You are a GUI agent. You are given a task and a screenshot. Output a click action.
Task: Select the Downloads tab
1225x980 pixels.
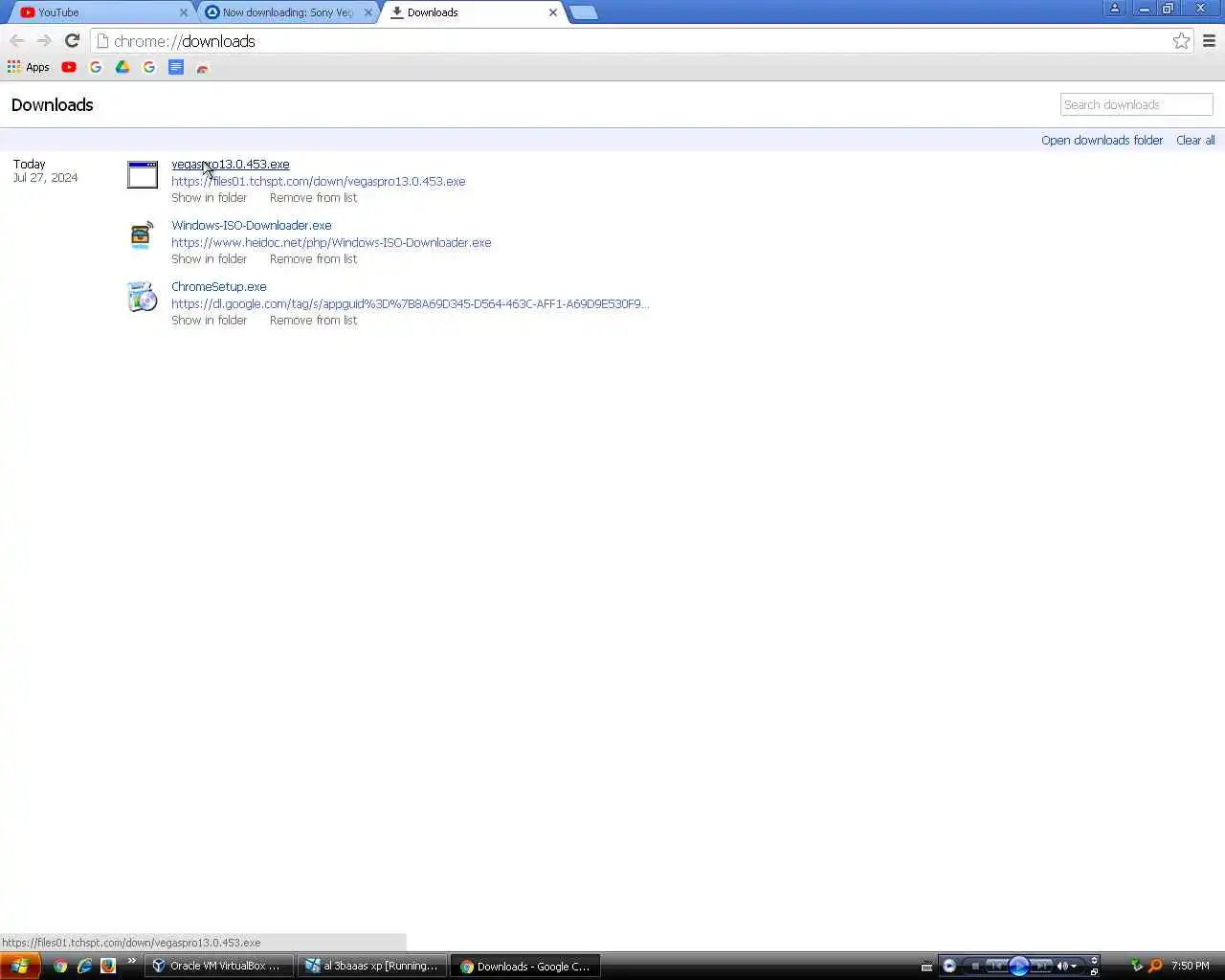(x=473, y=12)
